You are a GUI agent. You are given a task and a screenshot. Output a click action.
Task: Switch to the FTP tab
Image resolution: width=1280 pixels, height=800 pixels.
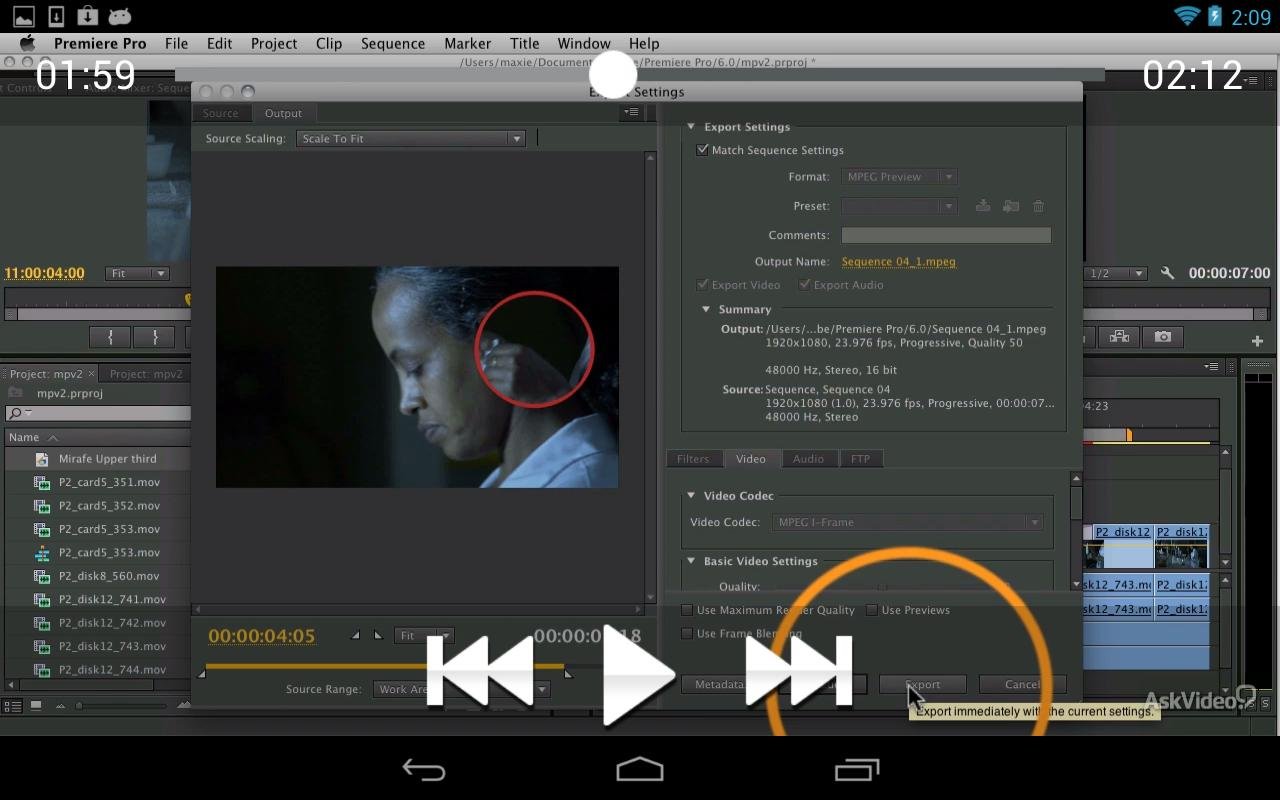point(860,459)
